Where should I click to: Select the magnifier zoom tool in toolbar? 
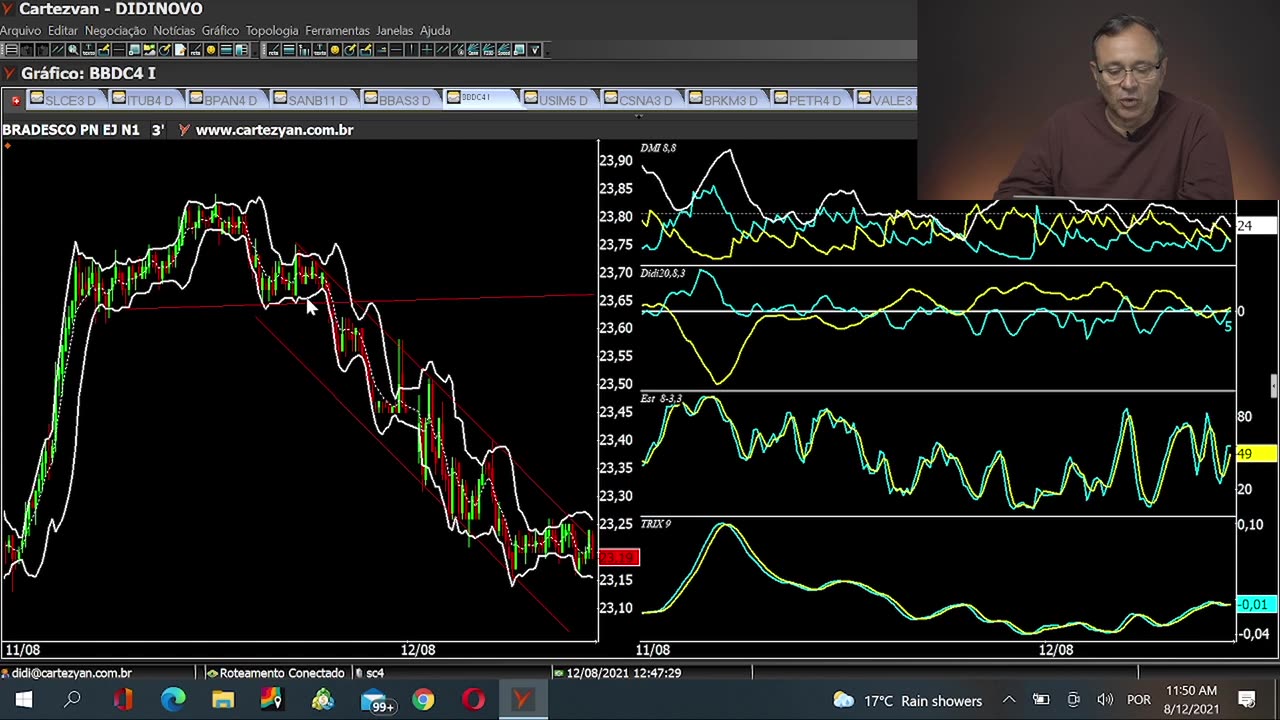click(72, 50)
